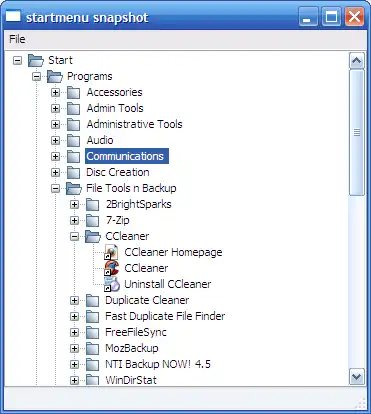The height and width of the screenshot is (414, 371).
Task: Select the Start tree label
Action: tap(60, 60)
